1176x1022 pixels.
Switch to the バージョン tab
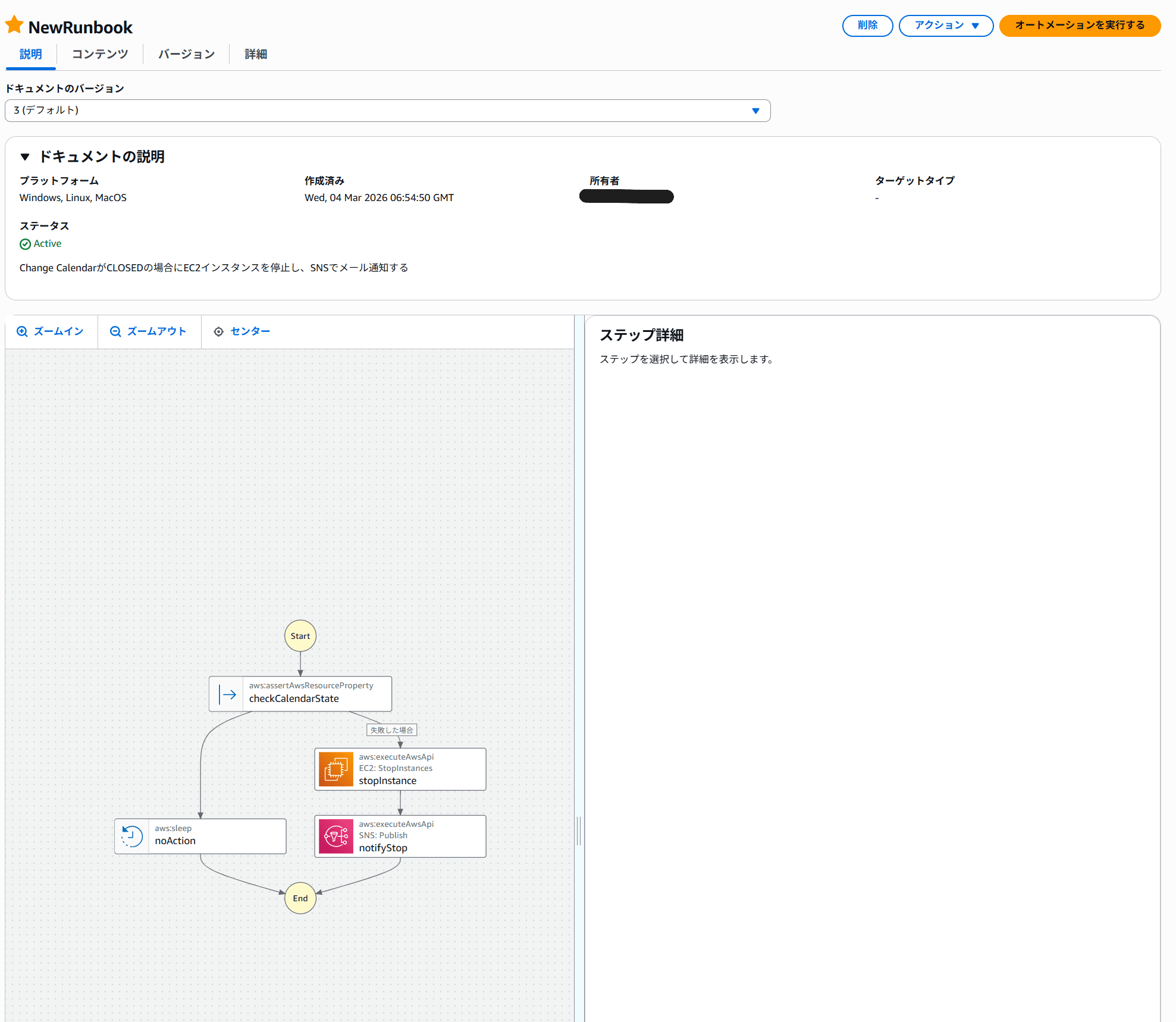coord(186,54)
